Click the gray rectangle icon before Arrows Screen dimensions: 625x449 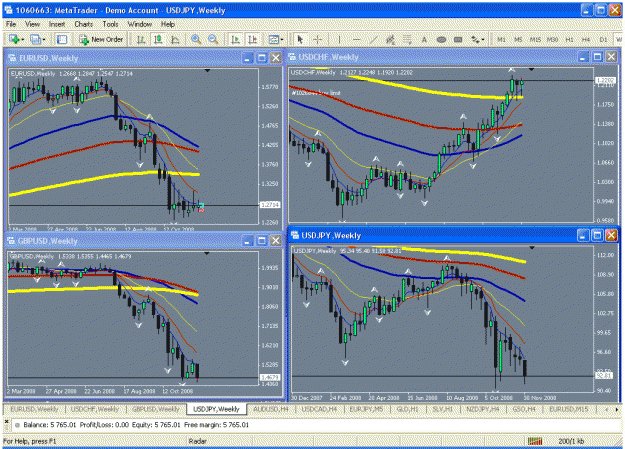pyautogui.click(x=458, y=39)
